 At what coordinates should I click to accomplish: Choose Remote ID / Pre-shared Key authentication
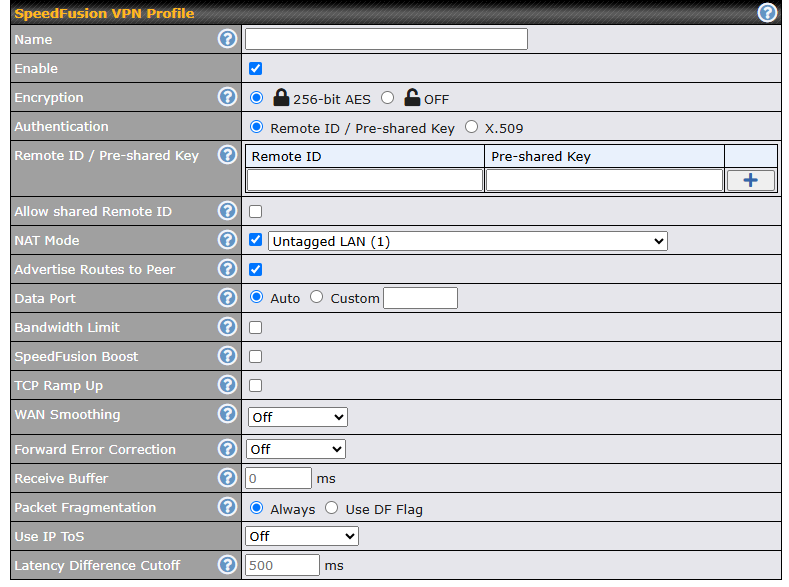[x=257, y=127]
